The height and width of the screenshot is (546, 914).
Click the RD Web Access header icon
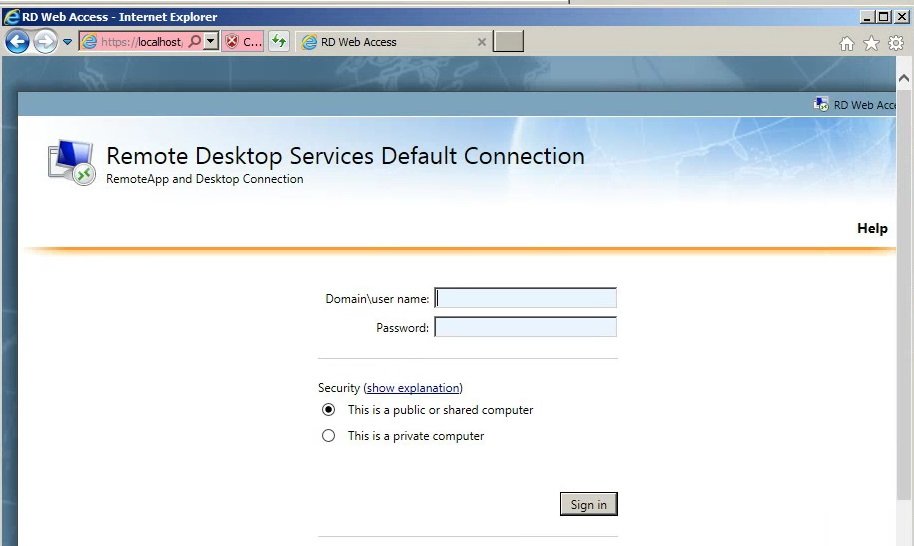click(821, 104)
